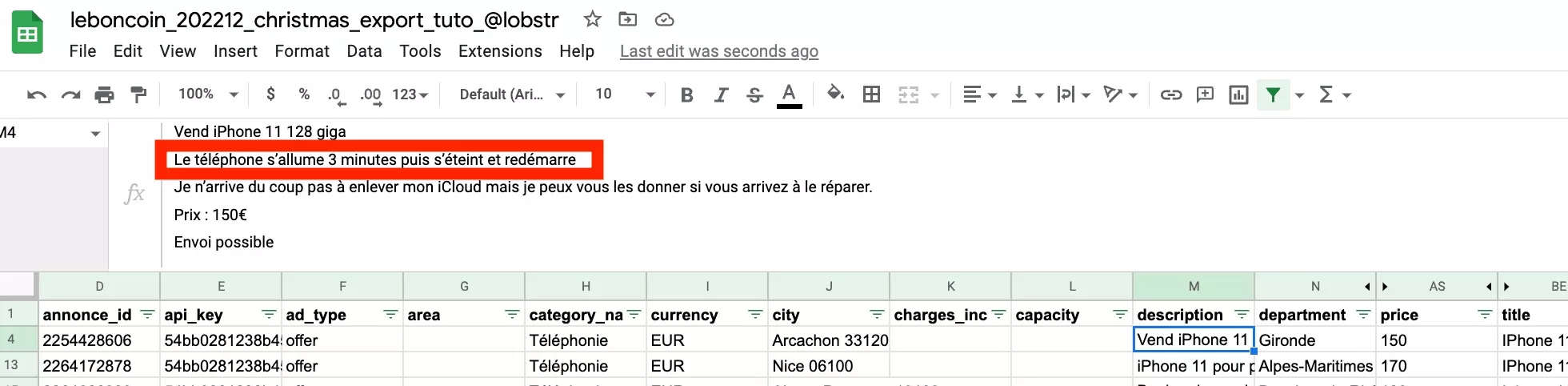1568x386 pixels.
Task: Star this spreadsheet document
Action: (x=592, y=20)
